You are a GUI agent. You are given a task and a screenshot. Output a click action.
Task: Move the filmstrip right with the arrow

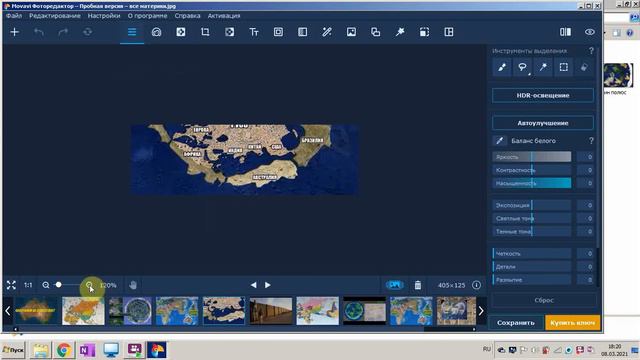pyautogui.click(x=481, y=311)
